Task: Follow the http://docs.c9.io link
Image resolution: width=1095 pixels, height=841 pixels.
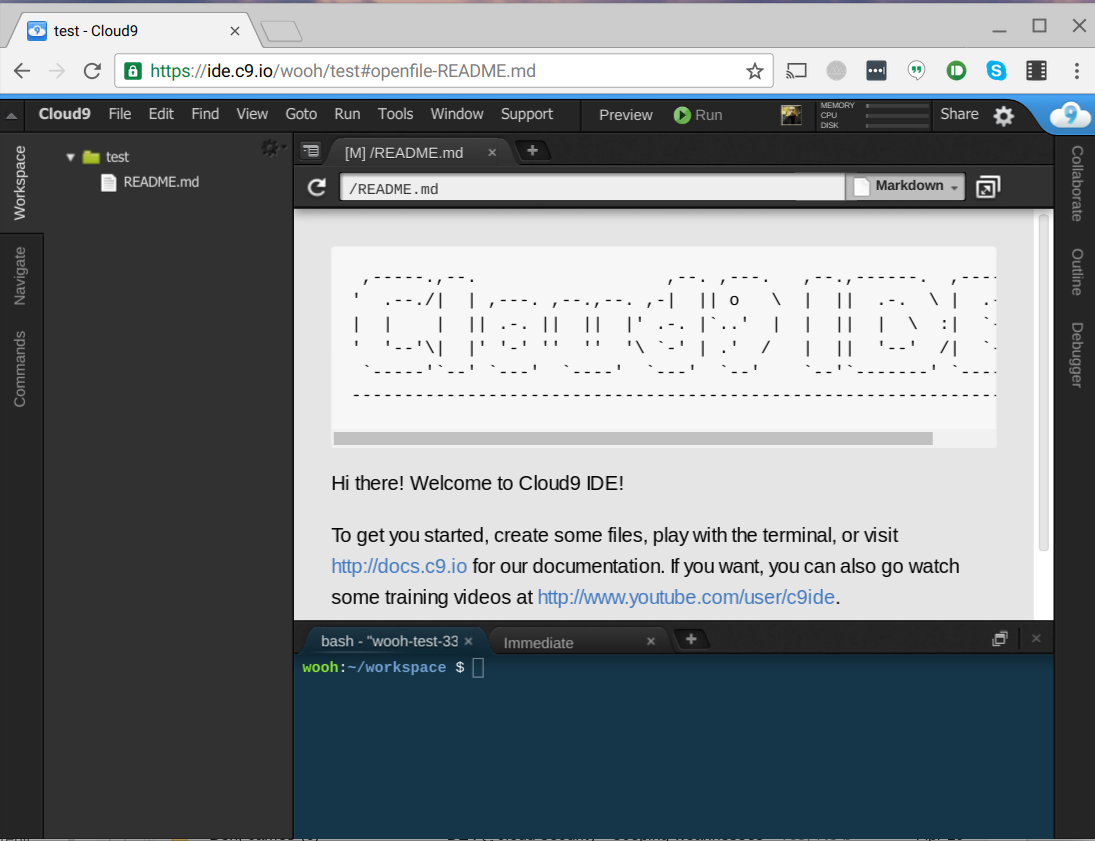Action: point(399,566)
